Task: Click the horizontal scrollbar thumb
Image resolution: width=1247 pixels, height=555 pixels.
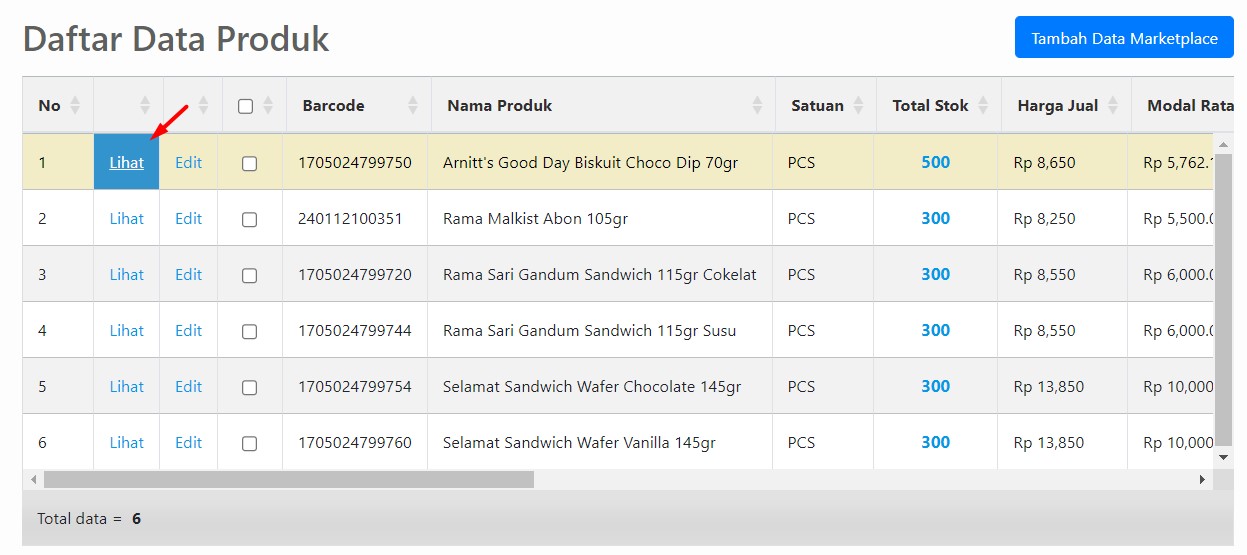Action: point(288,480)
